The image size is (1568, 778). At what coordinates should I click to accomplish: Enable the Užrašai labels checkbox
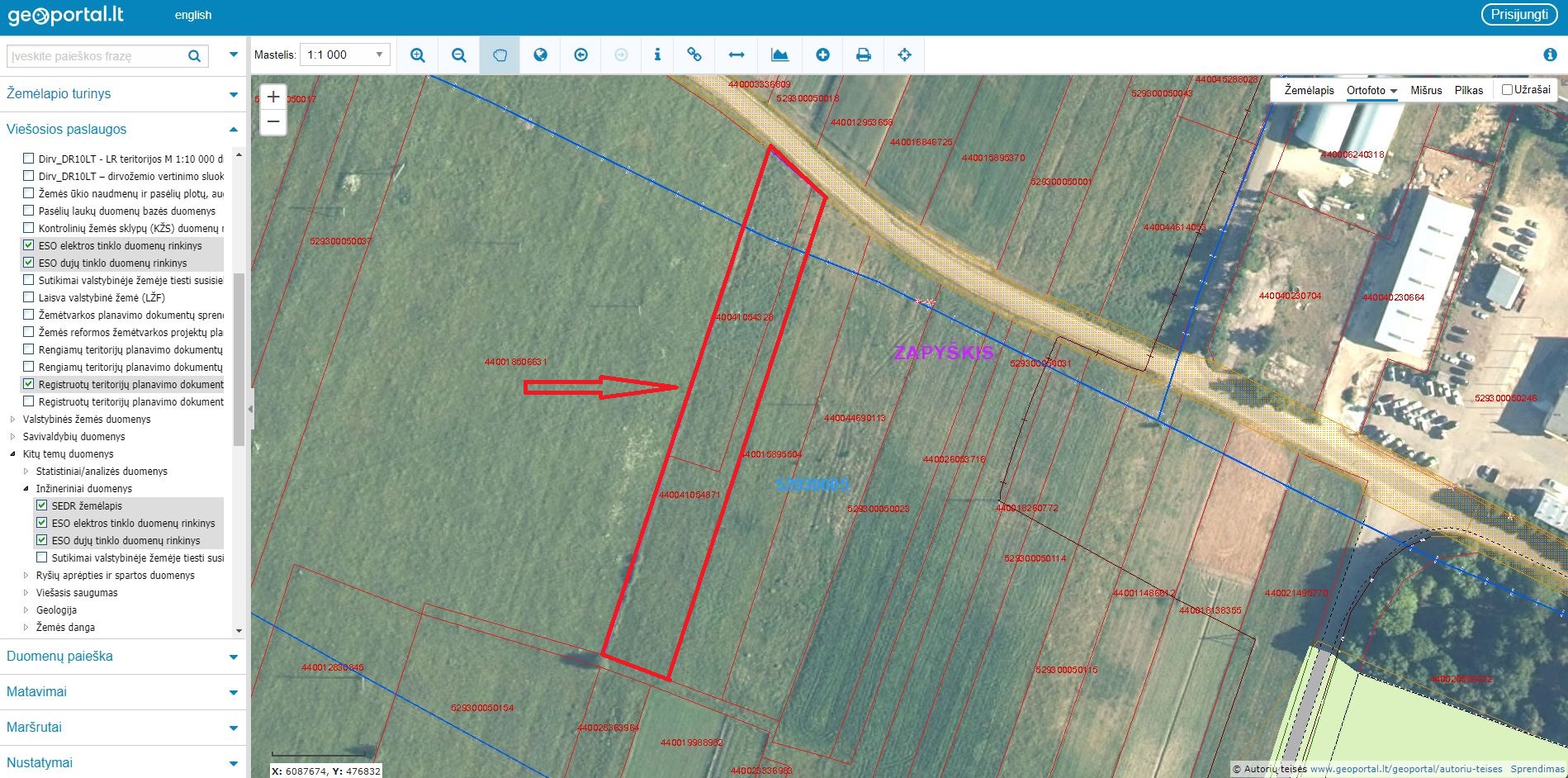(1507, 90)
